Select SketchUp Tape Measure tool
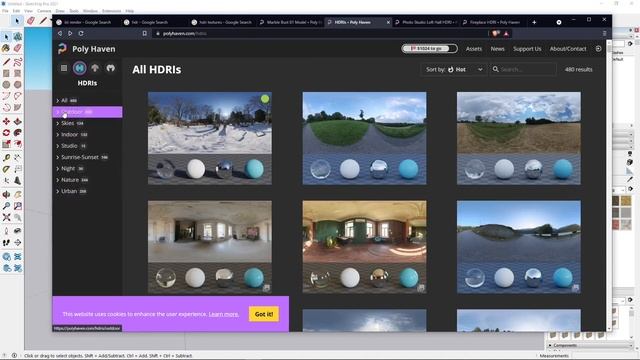640x360 pixels. point(6,158)
